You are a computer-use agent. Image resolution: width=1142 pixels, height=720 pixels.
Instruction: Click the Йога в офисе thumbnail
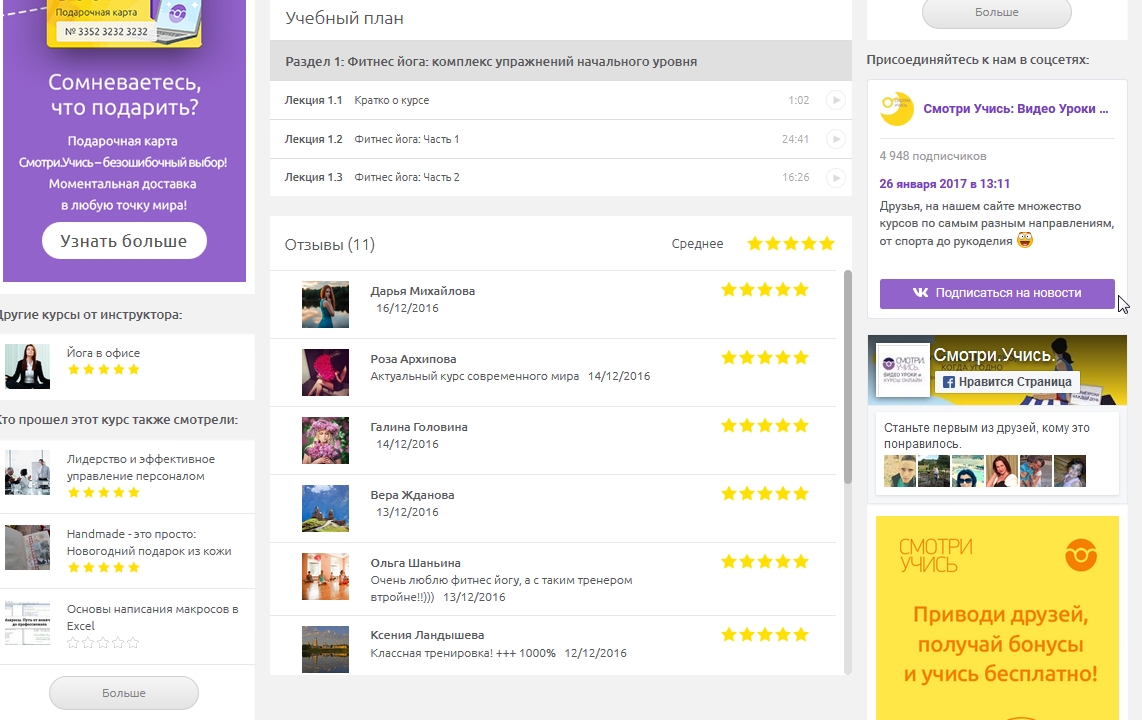pos(28,366)
